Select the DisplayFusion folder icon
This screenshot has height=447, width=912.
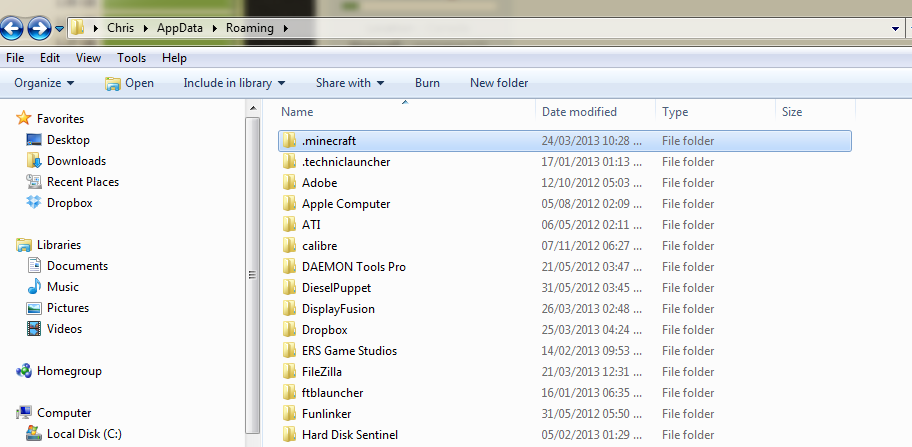tap(290, 309)
